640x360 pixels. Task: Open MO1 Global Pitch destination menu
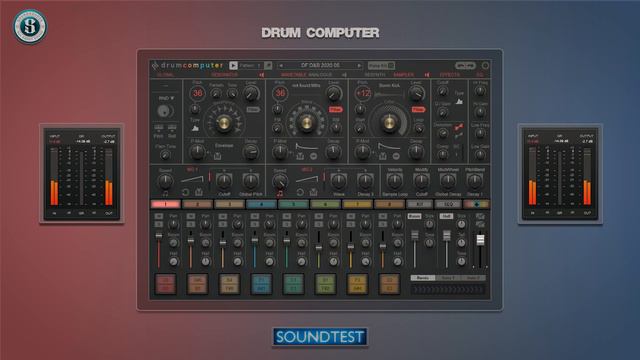[251, 194]
